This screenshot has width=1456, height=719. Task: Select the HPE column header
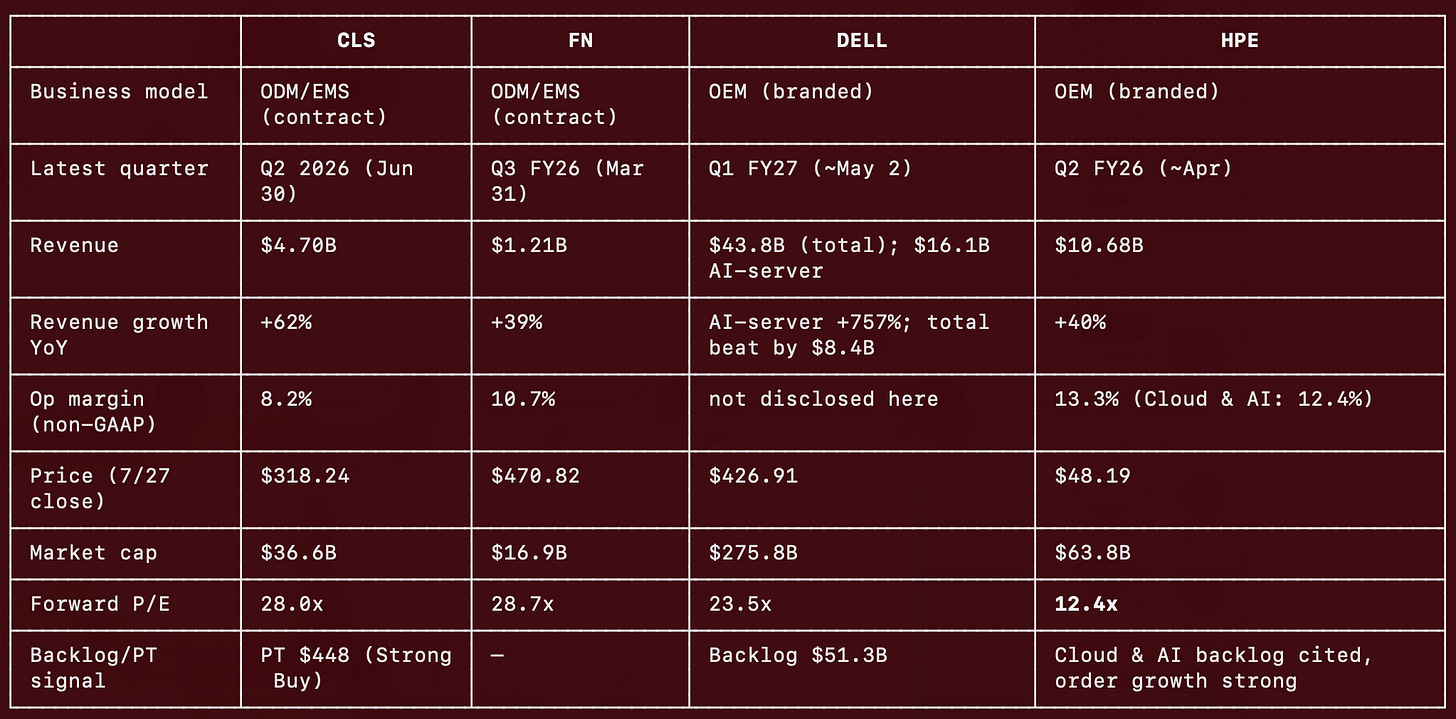1244,41
